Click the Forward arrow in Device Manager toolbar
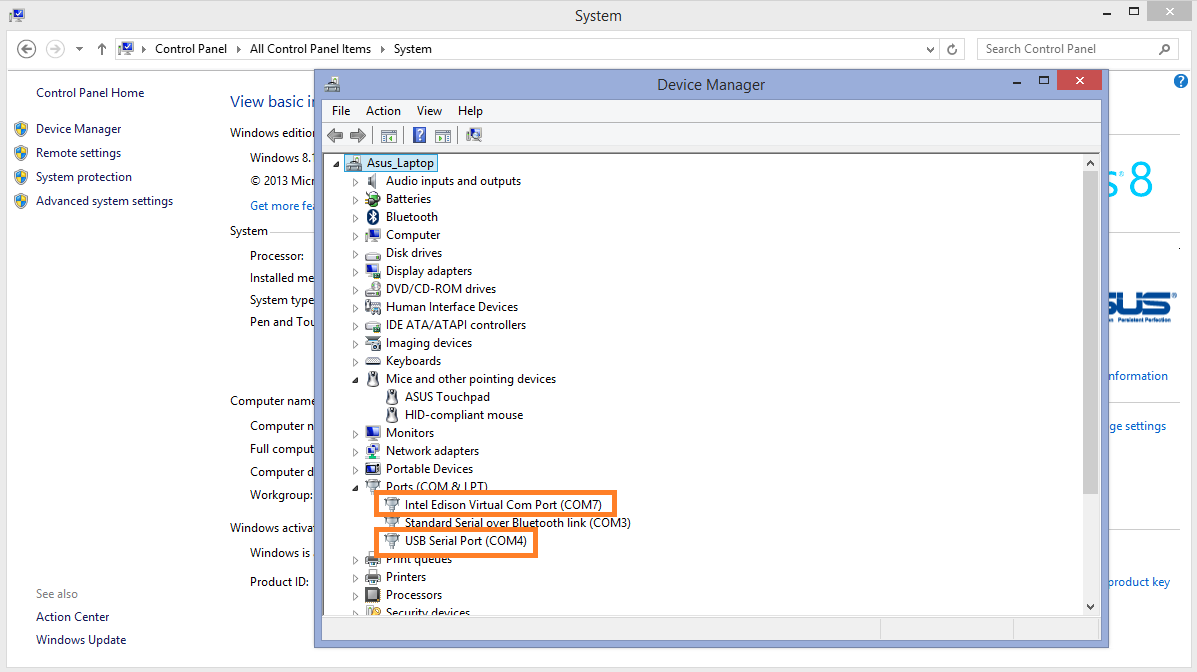Viewport: 1197px width, 672px height. point(357,135)
